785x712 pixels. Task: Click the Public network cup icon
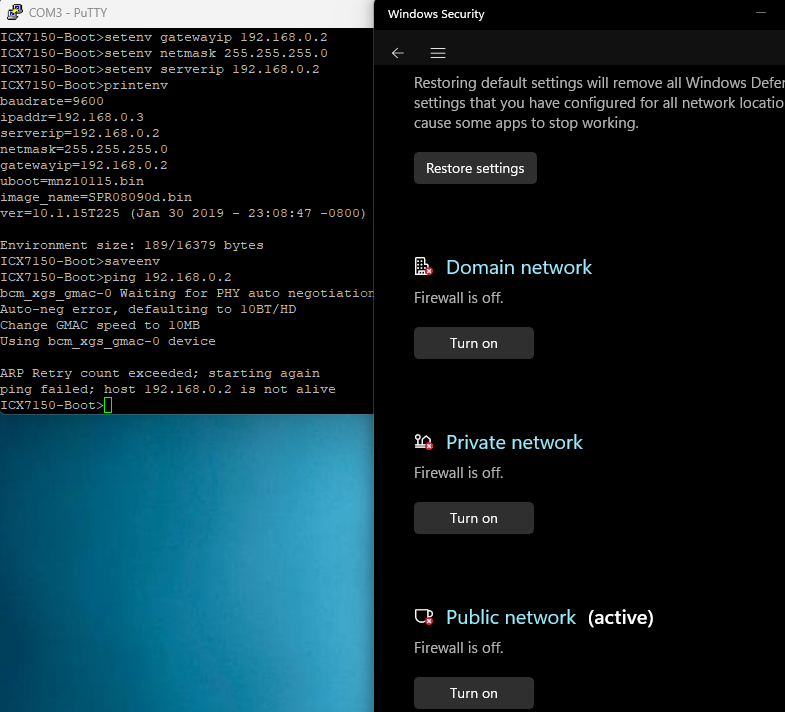(423, 617)
